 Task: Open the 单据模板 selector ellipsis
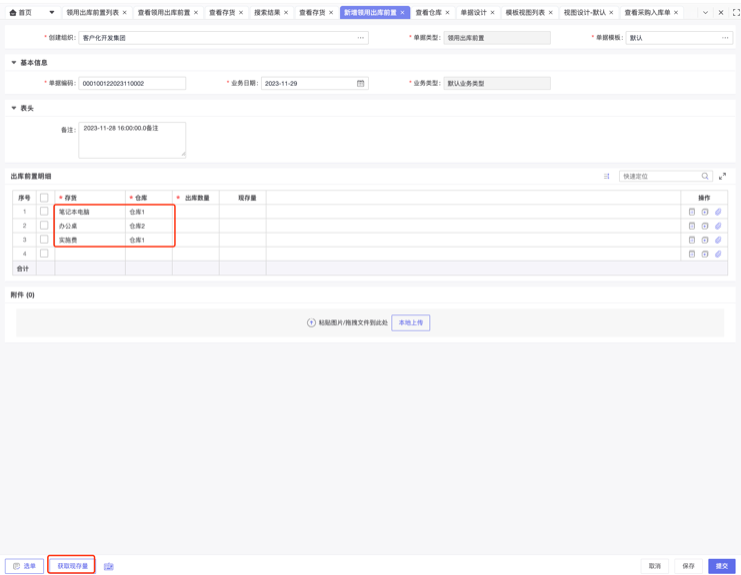(725, 38)
